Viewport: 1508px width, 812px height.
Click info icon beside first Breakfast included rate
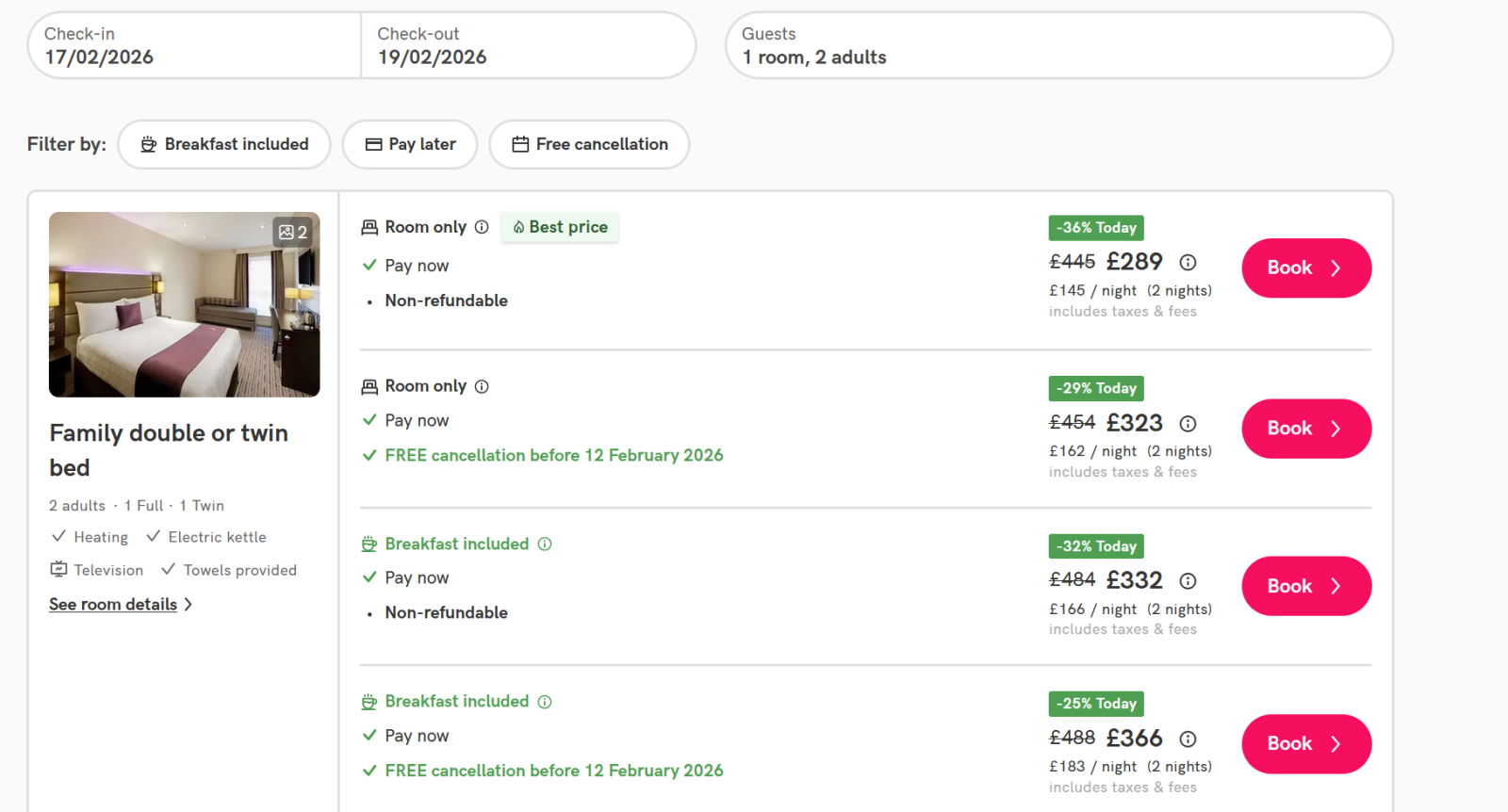(x=545, y=544)
